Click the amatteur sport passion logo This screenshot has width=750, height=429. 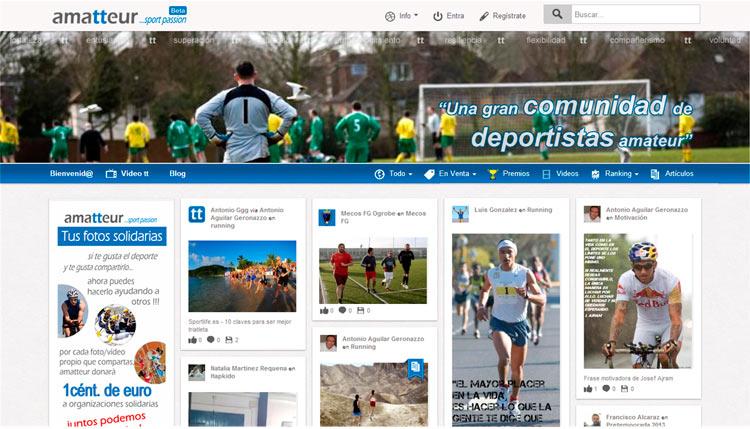click(119, 17)
